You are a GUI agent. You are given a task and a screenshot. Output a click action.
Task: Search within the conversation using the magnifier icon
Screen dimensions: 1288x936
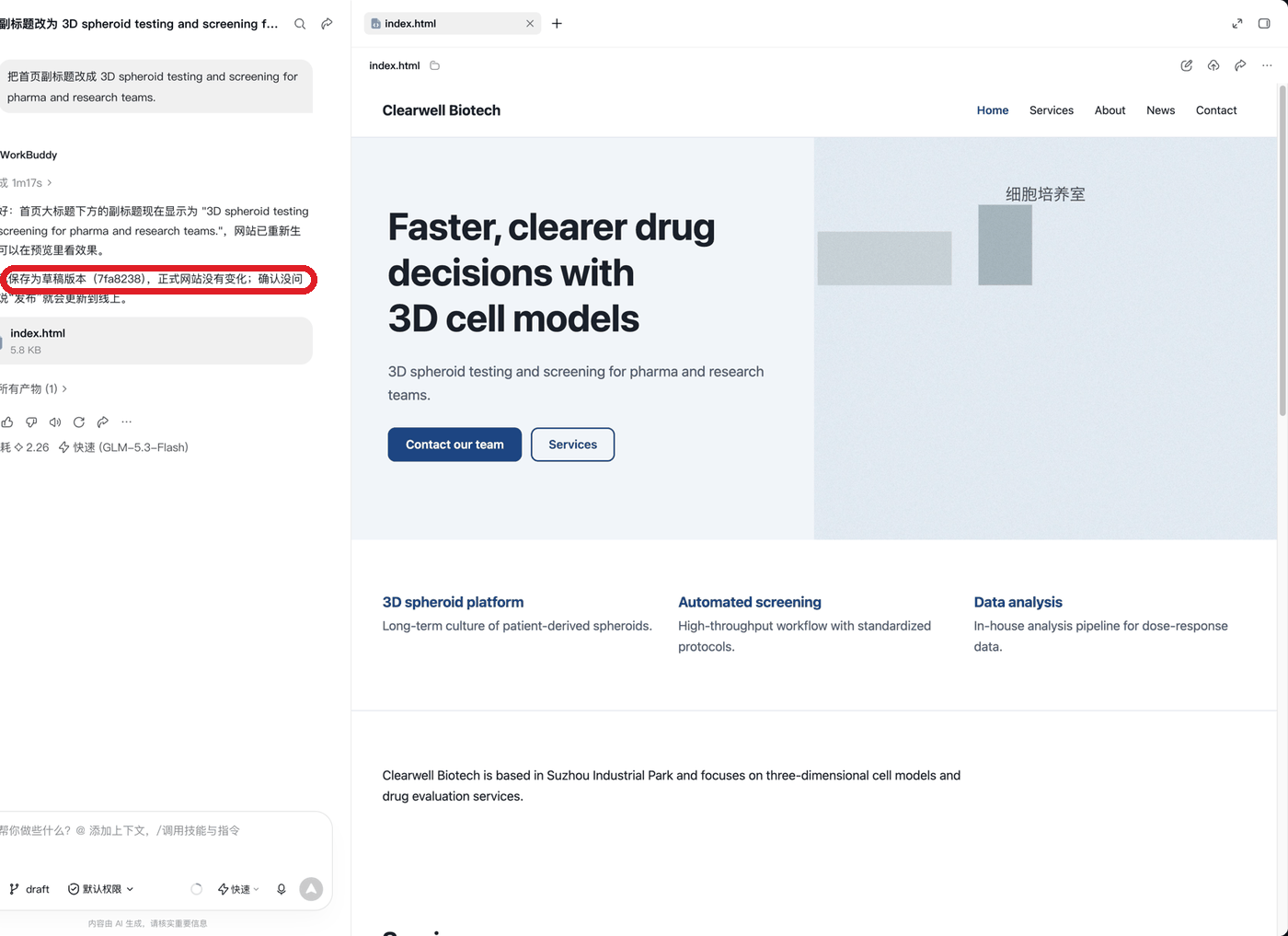(300, 24)
